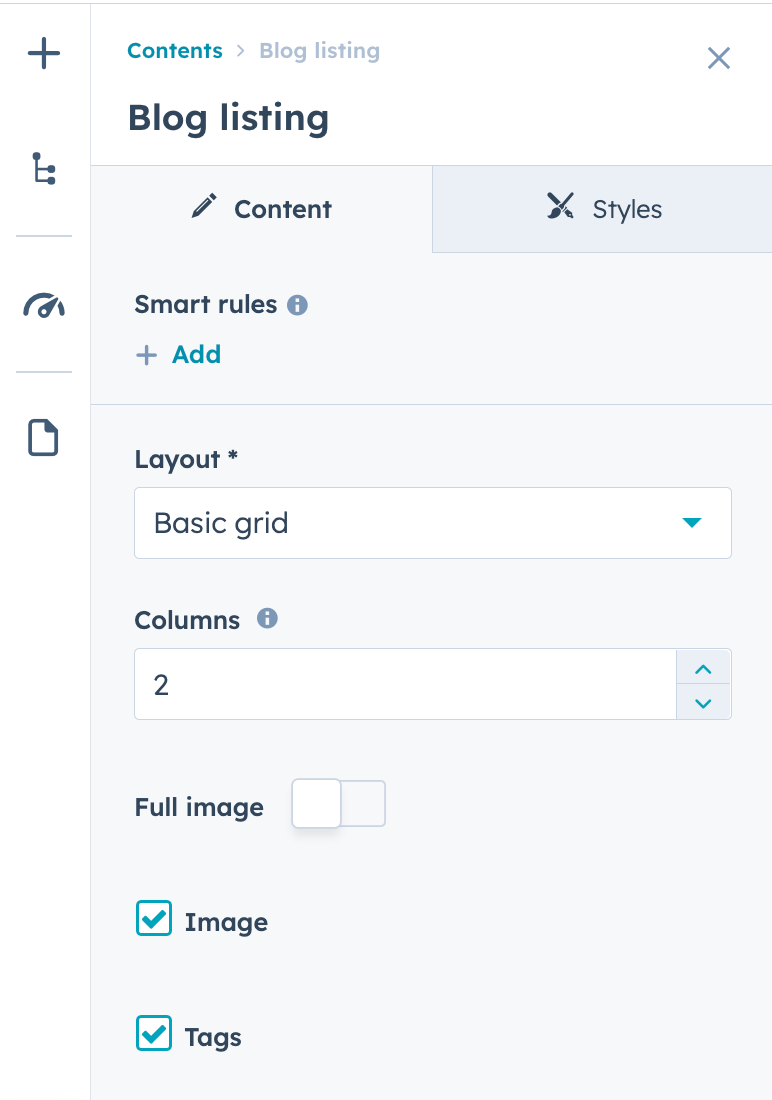Uncheck the Tags checkbox
772x1100 pixels.
[154, 1034]
